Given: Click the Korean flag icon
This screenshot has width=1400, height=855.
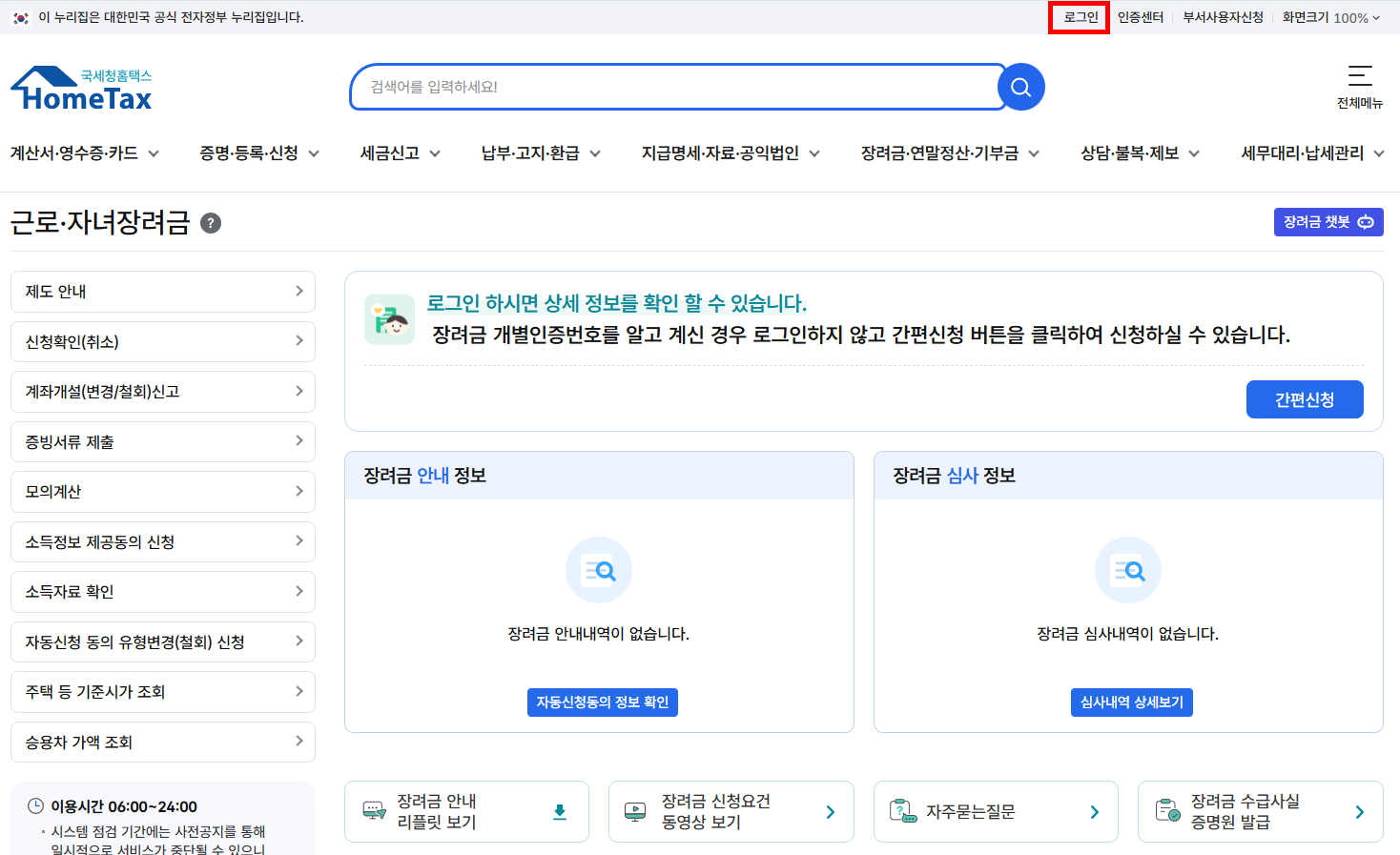Looking at the screenshot, I should point(21,16).
